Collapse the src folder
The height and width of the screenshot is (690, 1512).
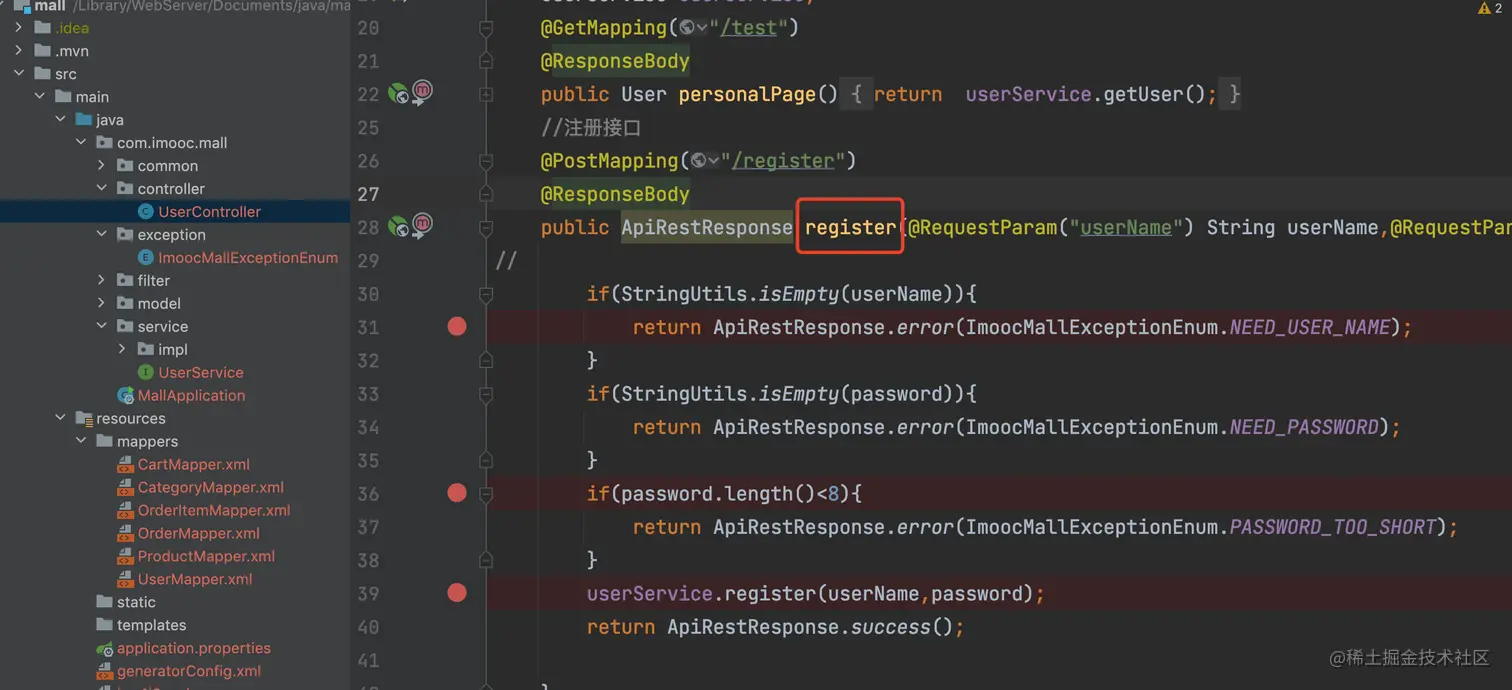[19, 74]
